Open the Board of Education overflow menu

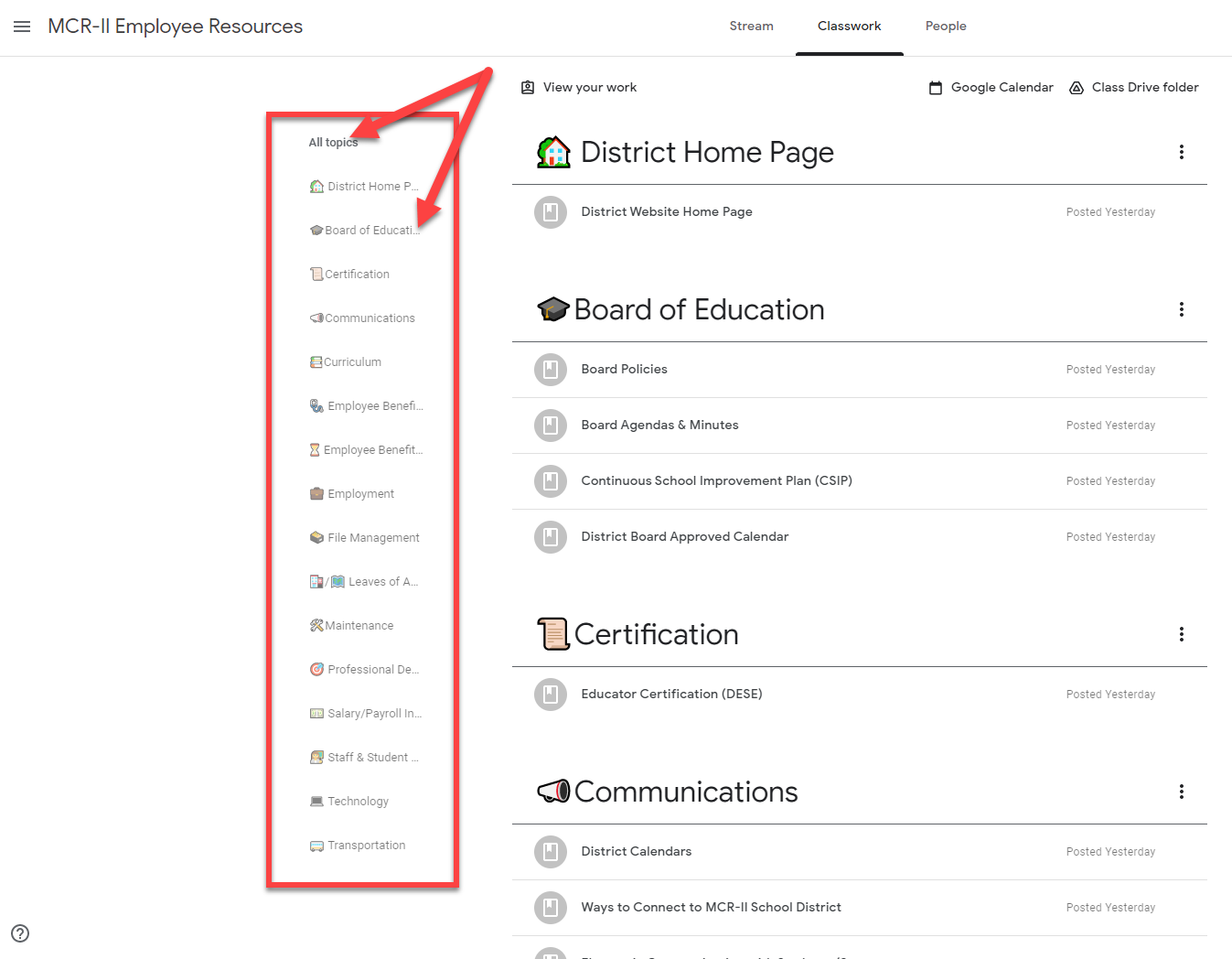tap(1182, 309)
